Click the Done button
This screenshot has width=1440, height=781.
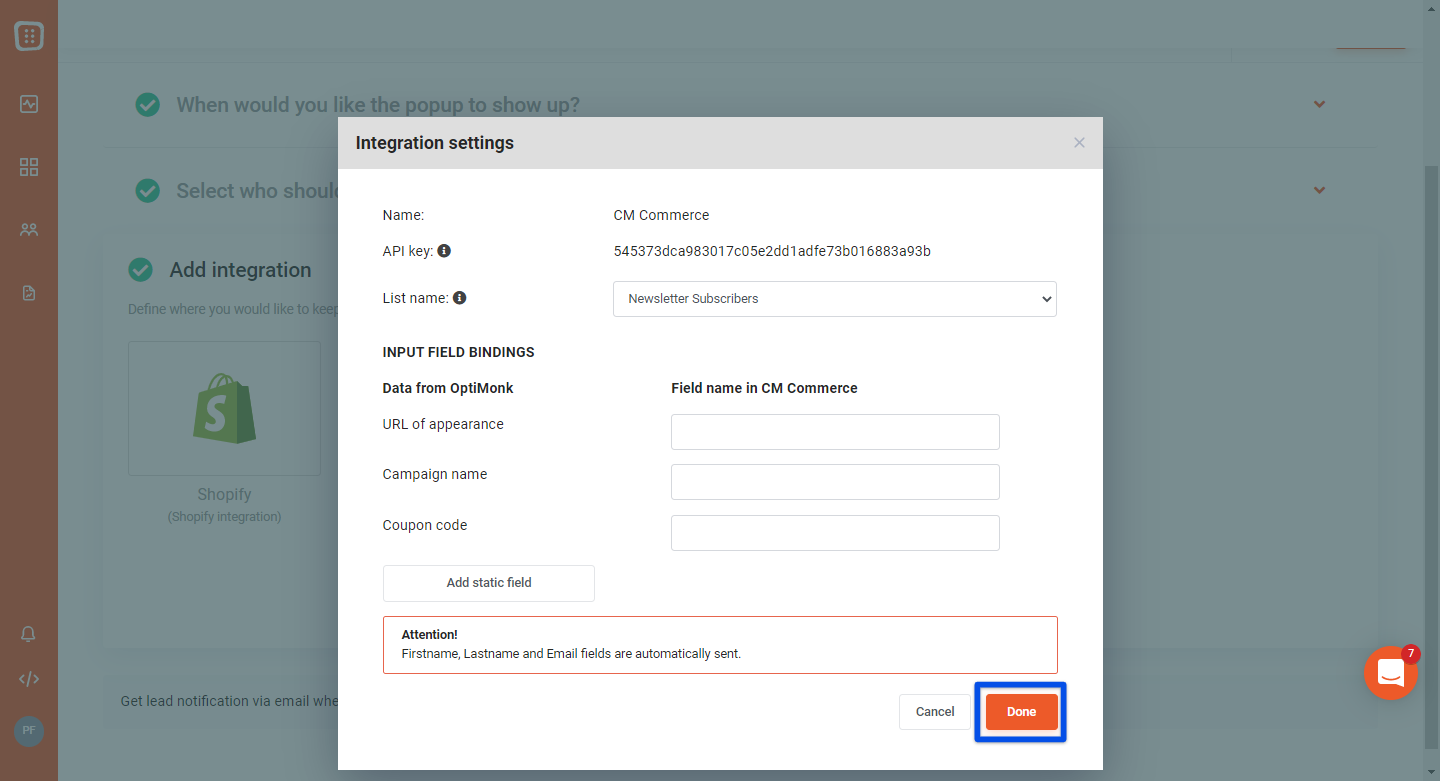[1021, 712]
